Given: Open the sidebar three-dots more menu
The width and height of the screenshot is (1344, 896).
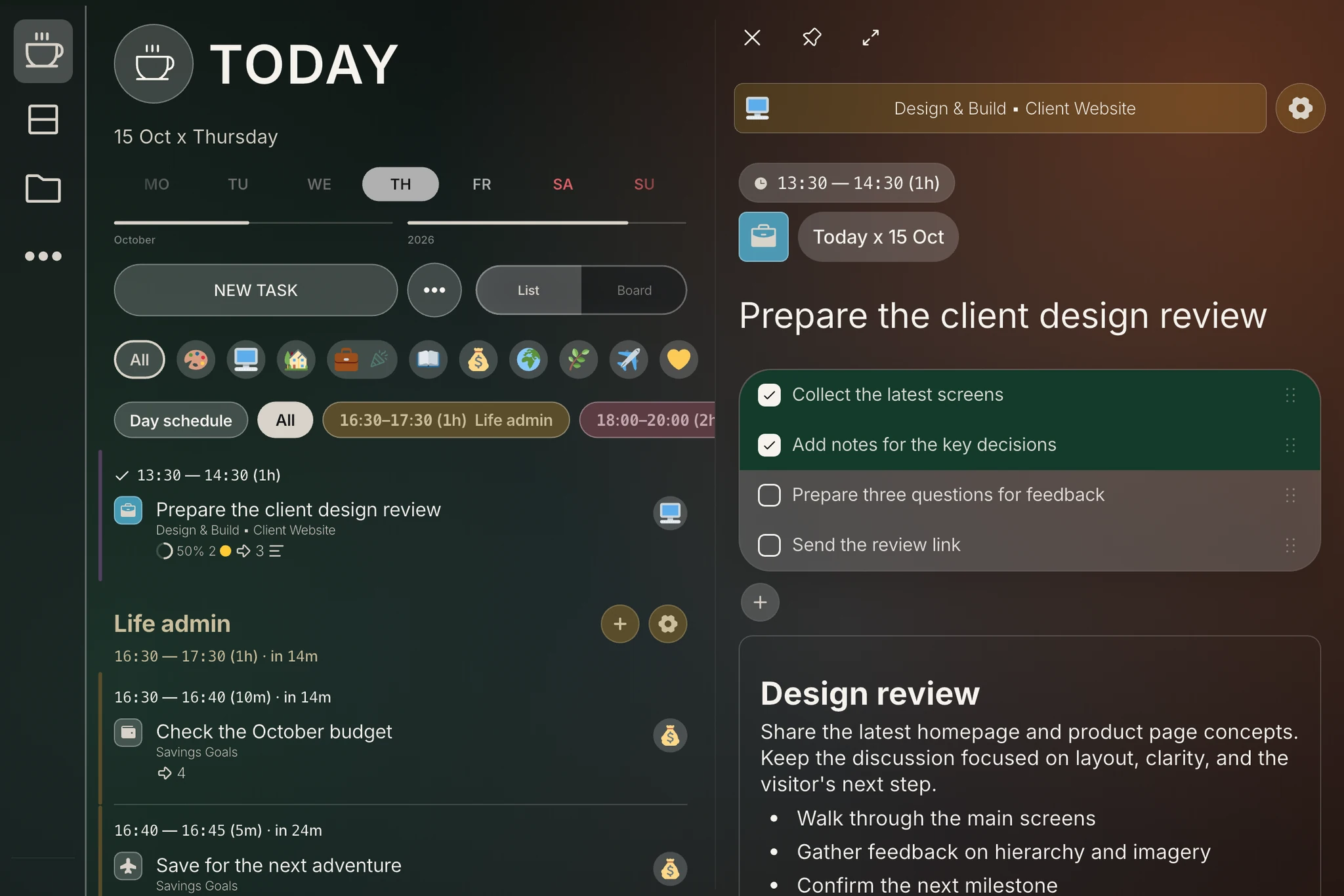Looking at the screenshot, I should pos(43,256).
